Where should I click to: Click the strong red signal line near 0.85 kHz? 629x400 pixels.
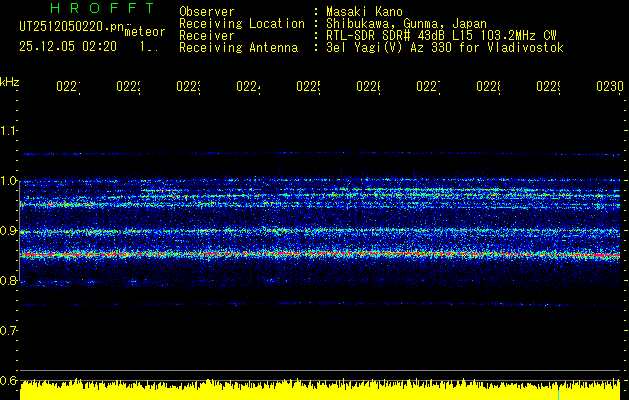[x=320, y=254]
